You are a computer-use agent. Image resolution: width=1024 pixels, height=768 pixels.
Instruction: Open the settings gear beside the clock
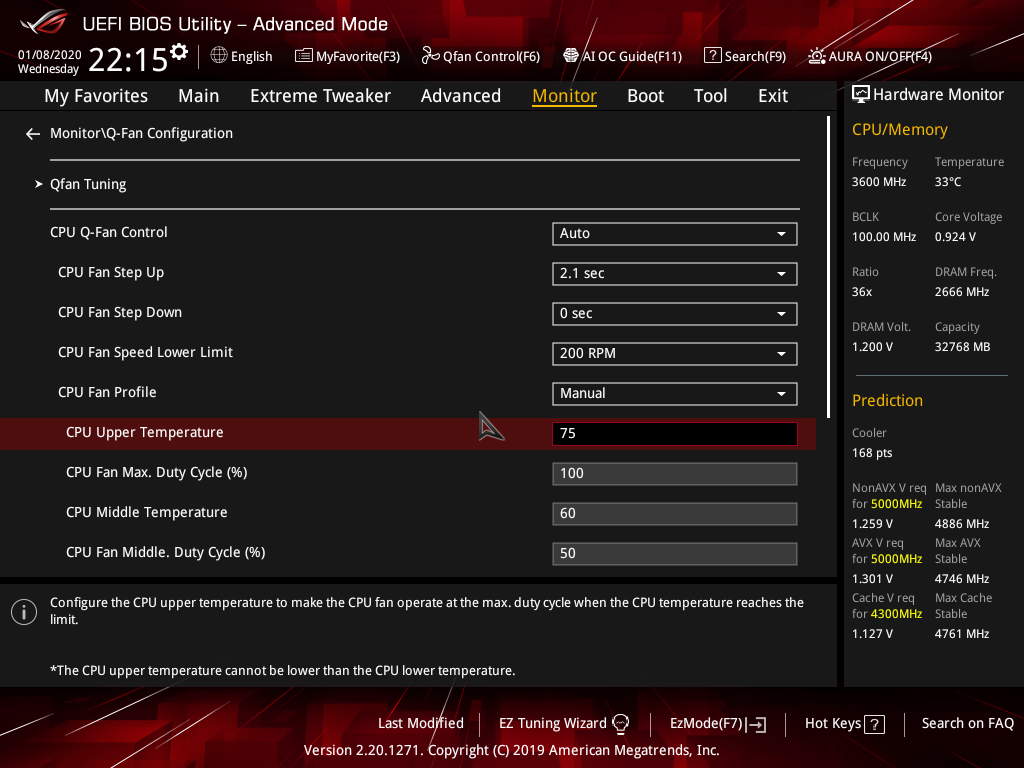point(179,51)
